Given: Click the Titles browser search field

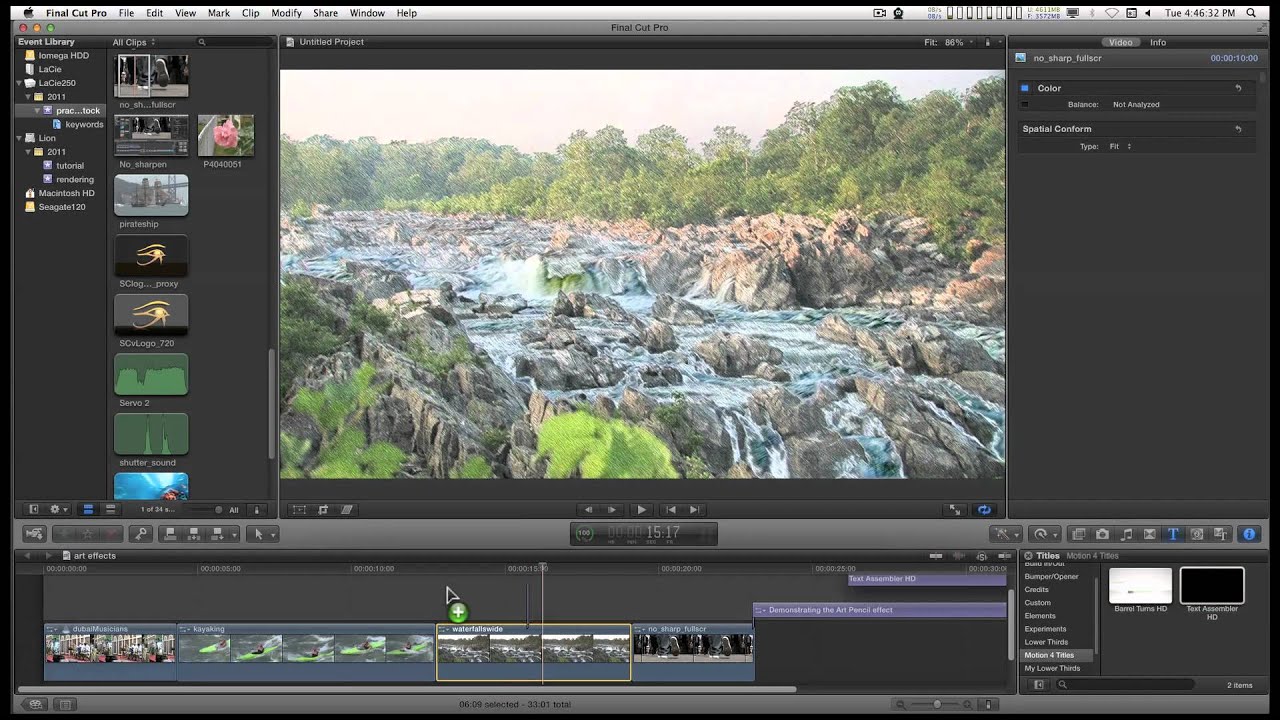Looking at the screenshot, I should (x=1125, y=685).
